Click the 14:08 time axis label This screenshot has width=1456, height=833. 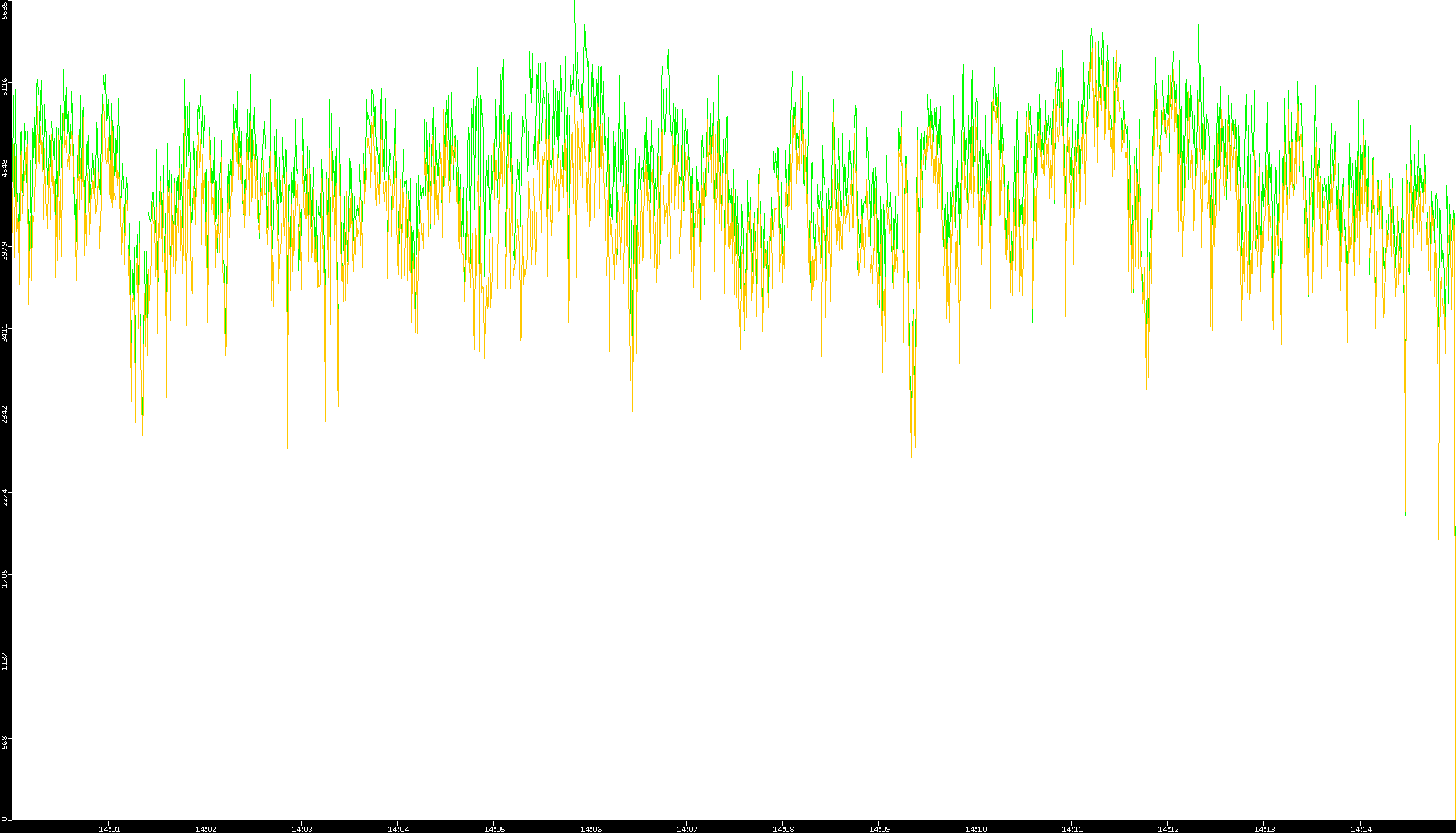[x=783, y=829]
